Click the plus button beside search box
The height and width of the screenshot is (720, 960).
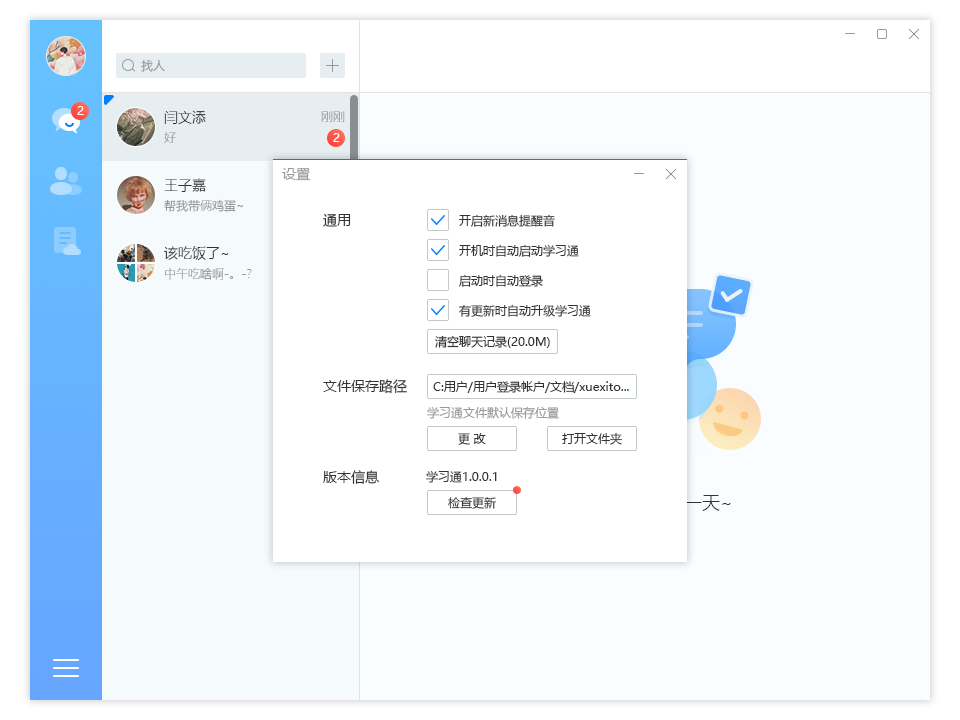(x=332, y=66)
